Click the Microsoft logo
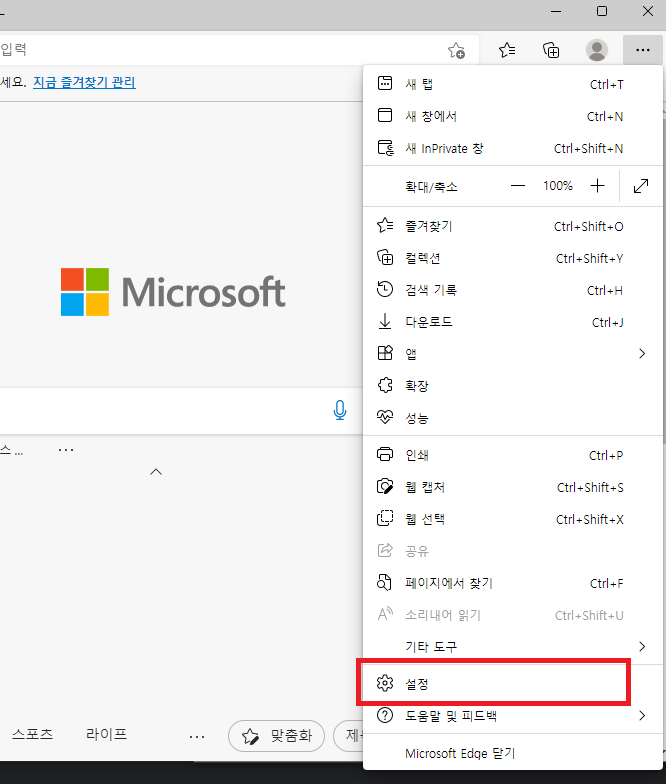 point(173,292)
